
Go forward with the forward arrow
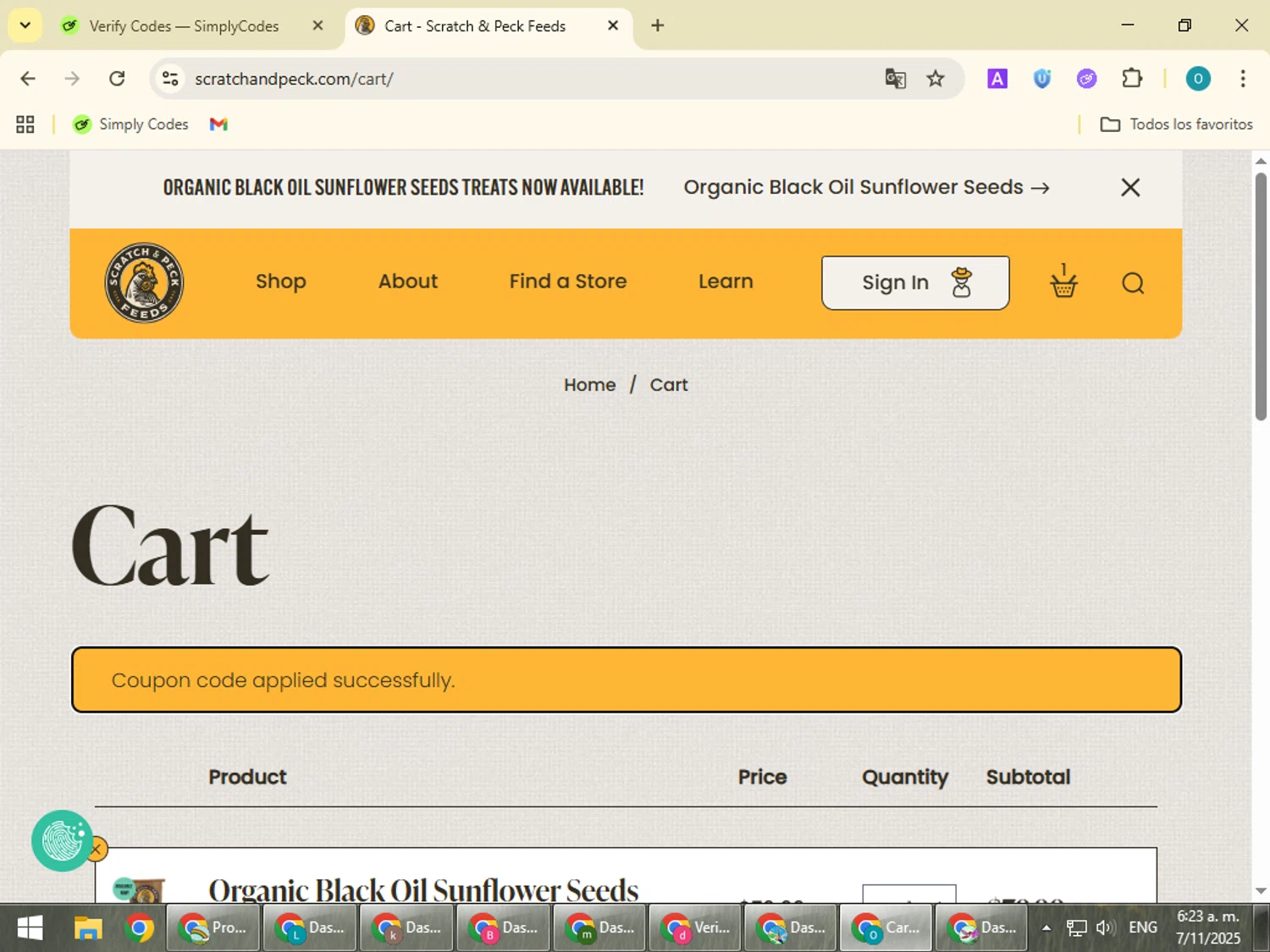pos(72,79)
